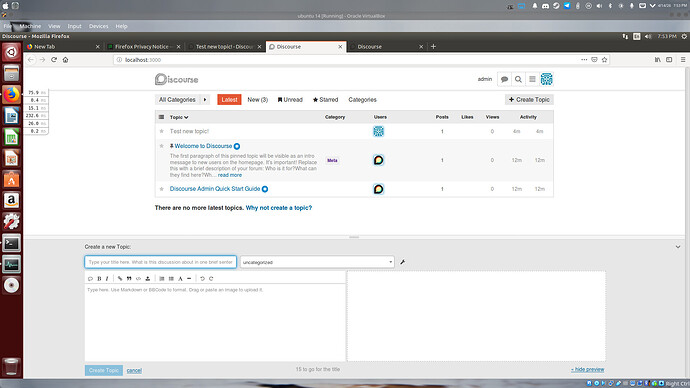Viewport: 690px width, 388px height.
Task: Click the Discourse logo
Action: tap(176, 79)
